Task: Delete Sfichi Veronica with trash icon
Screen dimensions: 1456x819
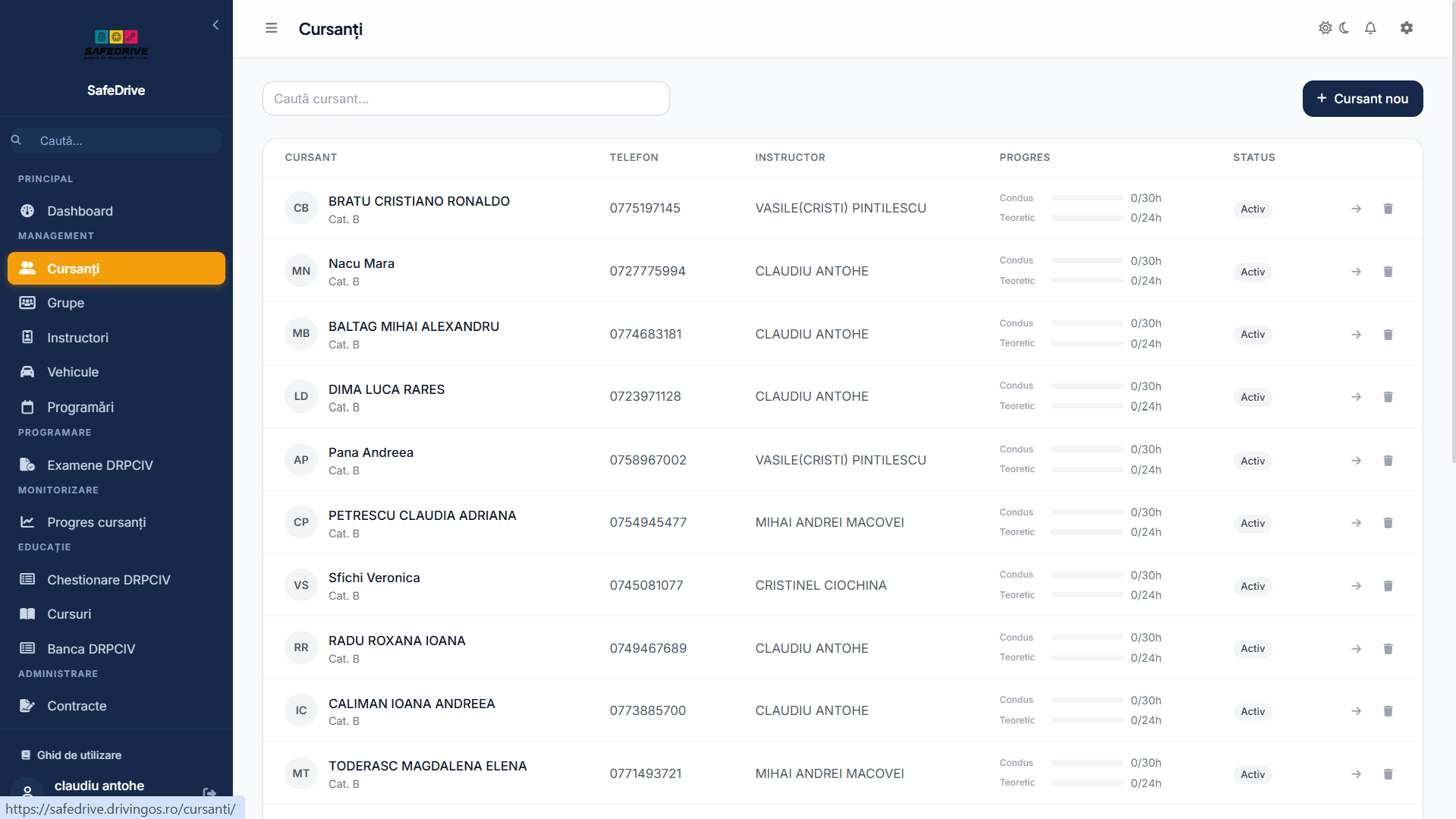Action: (1388, 586)
